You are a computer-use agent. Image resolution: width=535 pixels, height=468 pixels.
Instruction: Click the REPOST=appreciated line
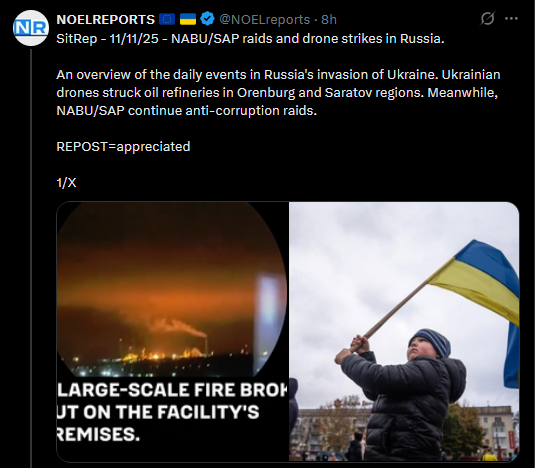pos(123,147)
